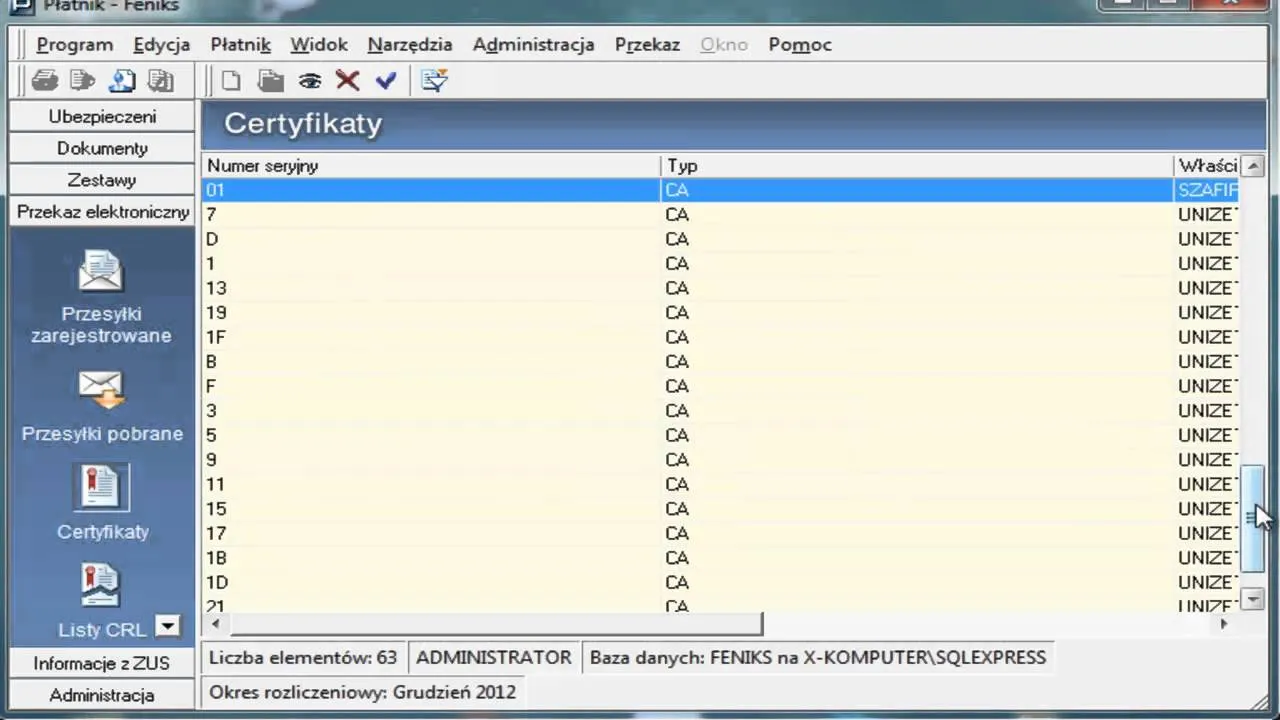Click the vertical scrollbar down arrow
The width and height of the screenshot is (1280, 720).
click(x=1252, y=599)
